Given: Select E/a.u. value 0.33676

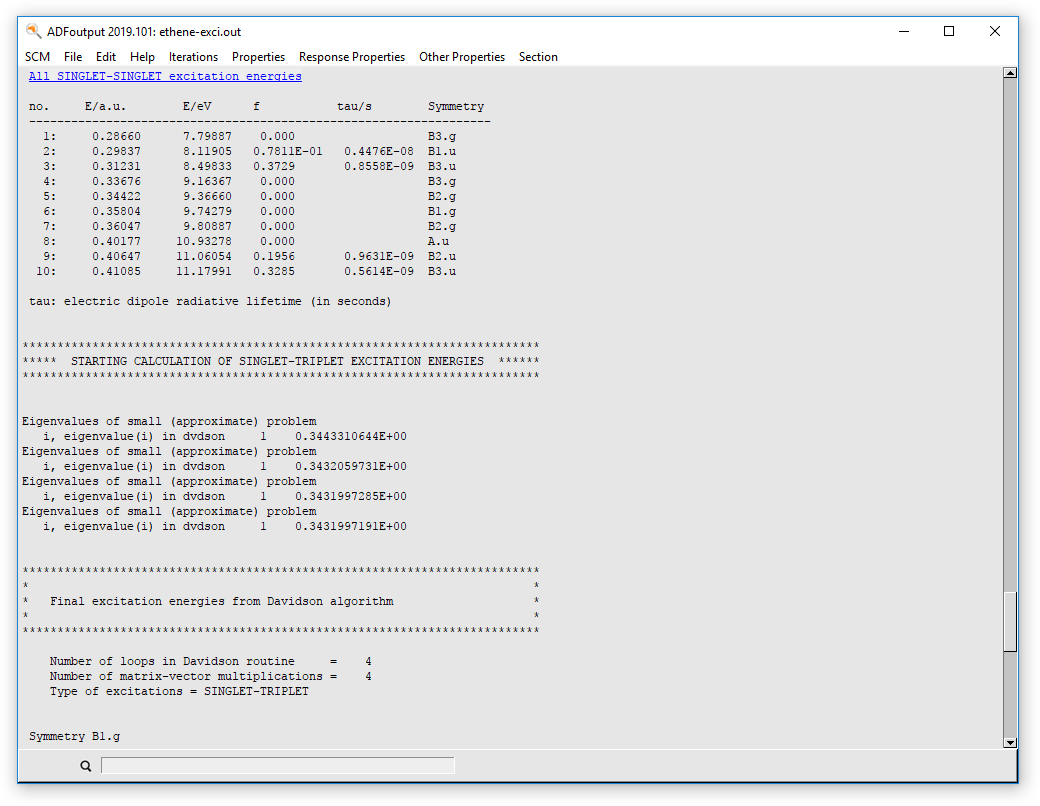Looking at the screenshot, I should (x=117, y=182).
